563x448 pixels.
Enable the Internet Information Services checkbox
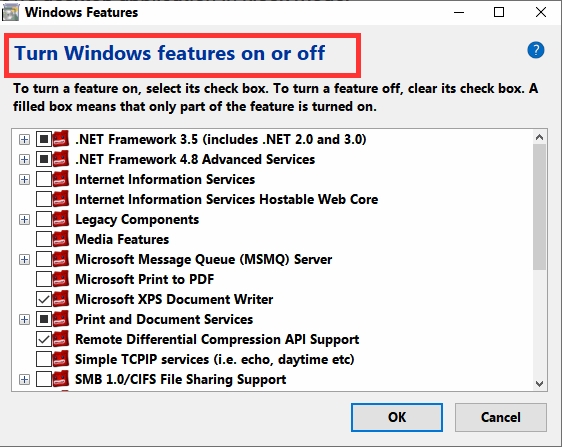point(44,179)
